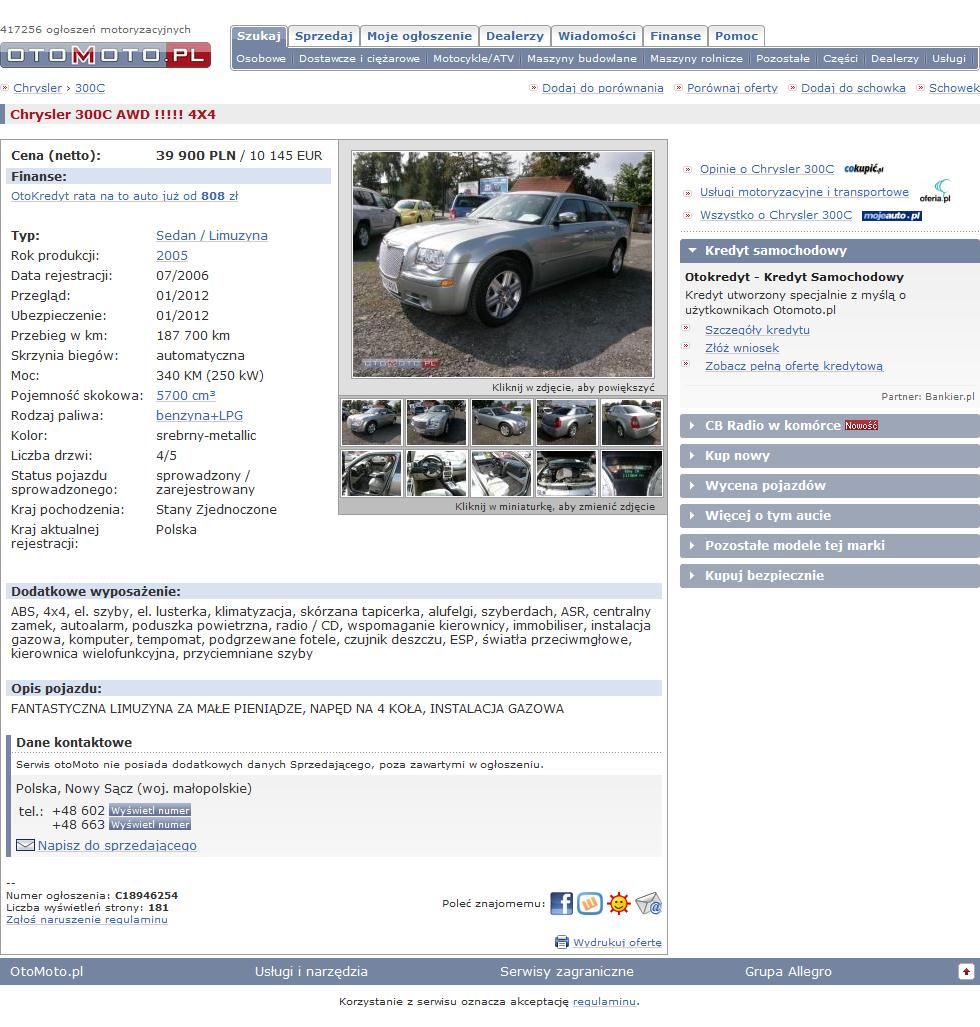Select the Osobowe category
The height and width of the screenshot is (1027, 980).
261,58
